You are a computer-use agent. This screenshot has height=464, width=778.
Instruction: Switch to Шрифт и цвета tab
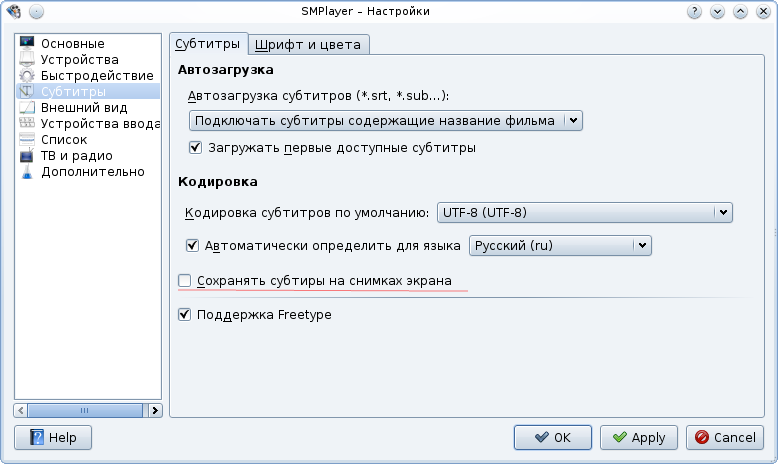(310, 45)
